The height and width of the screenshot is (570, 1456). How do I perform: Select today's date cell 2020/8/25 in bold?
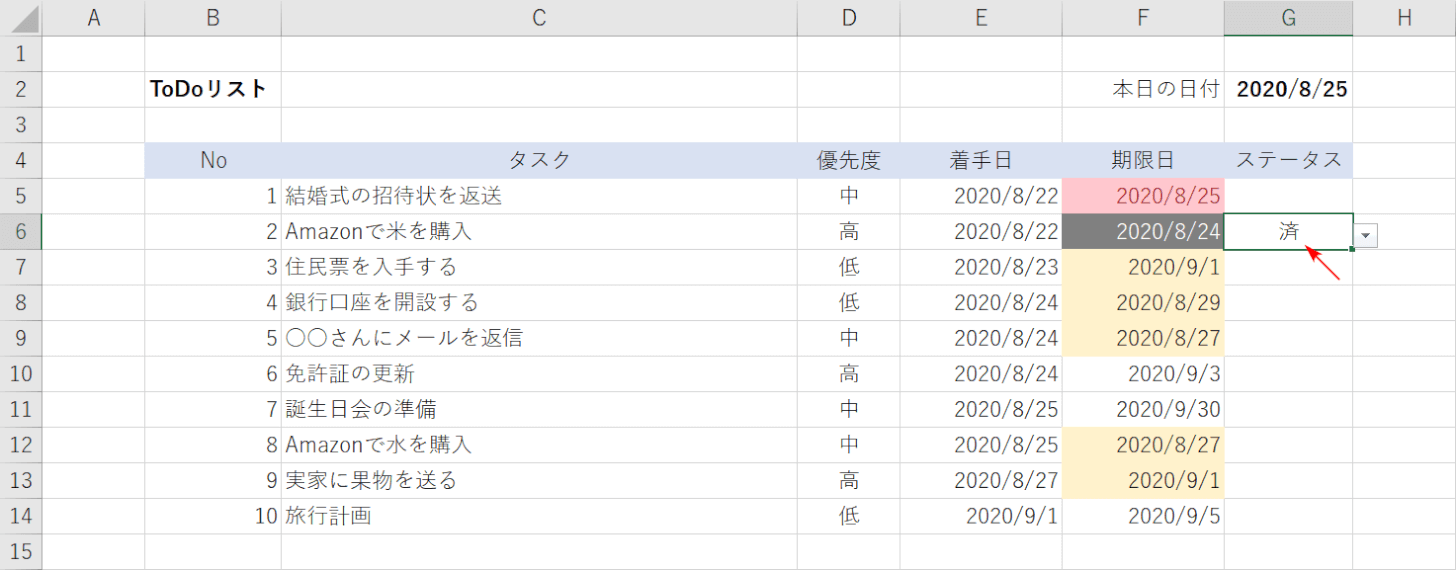click(x=1289, y=89)
